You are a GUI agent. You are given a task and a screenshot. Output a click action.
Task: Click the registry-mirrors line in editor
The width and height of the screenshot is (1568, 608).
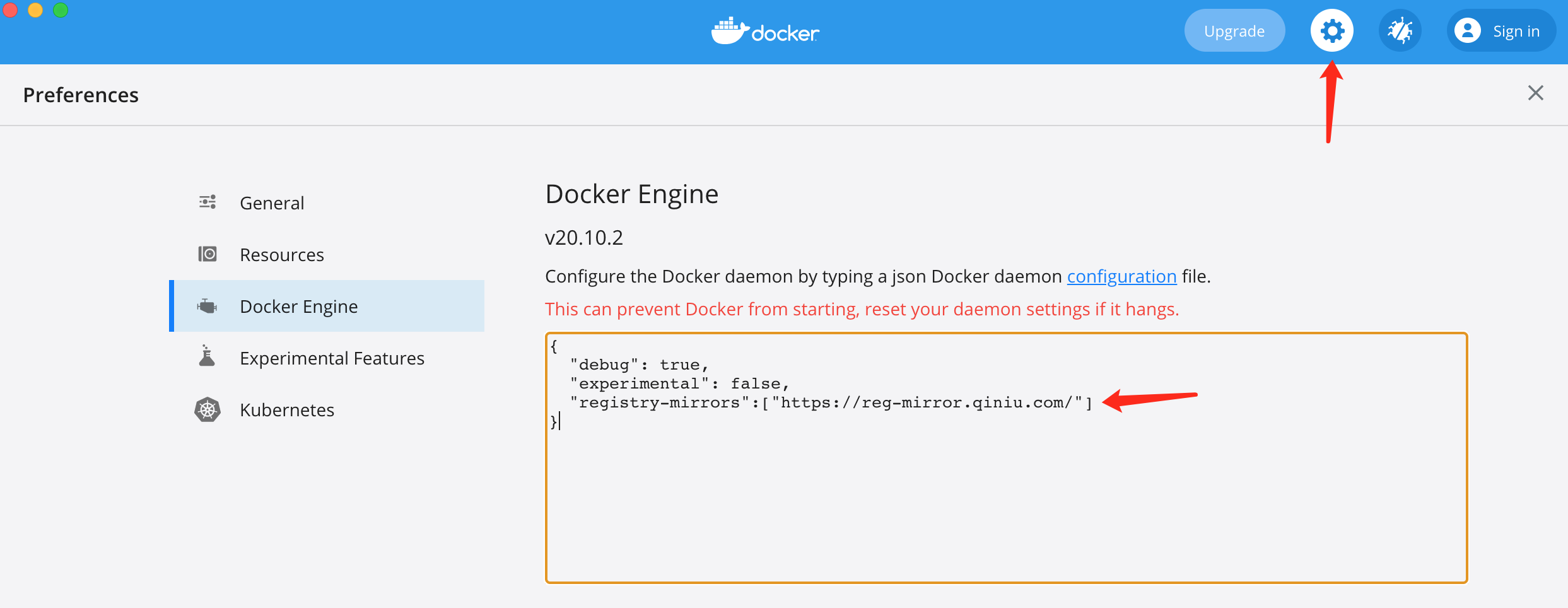831,402
